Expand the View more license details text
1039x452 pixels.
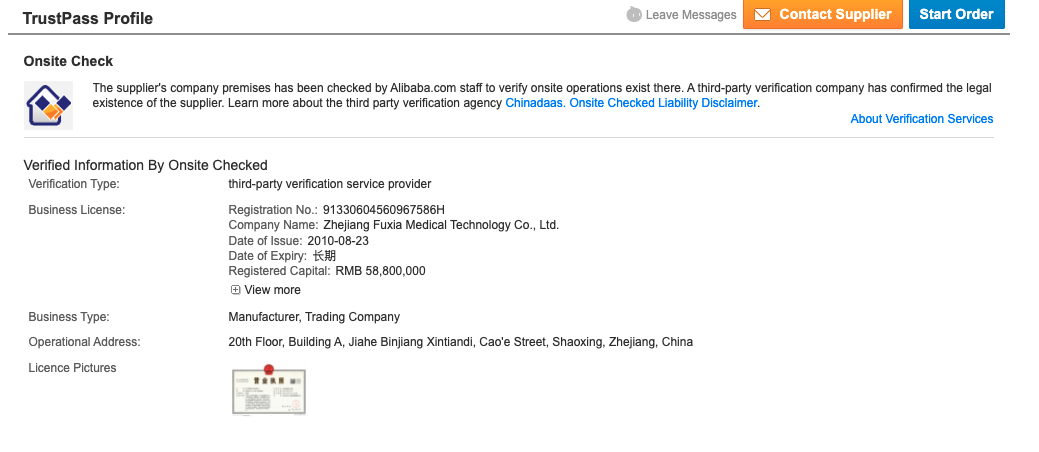[x=272, y=290]
